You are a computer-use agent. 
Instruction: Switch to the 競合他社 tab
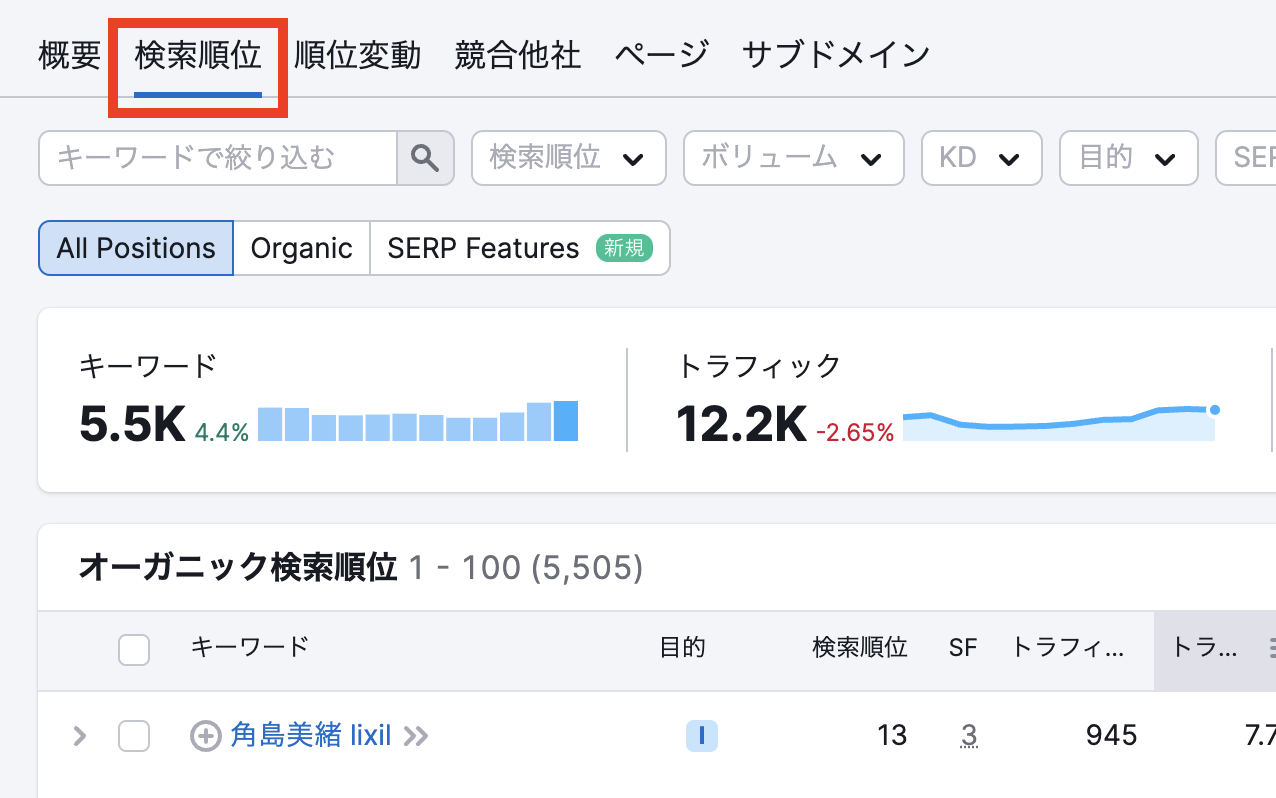(x=517, y=56)
